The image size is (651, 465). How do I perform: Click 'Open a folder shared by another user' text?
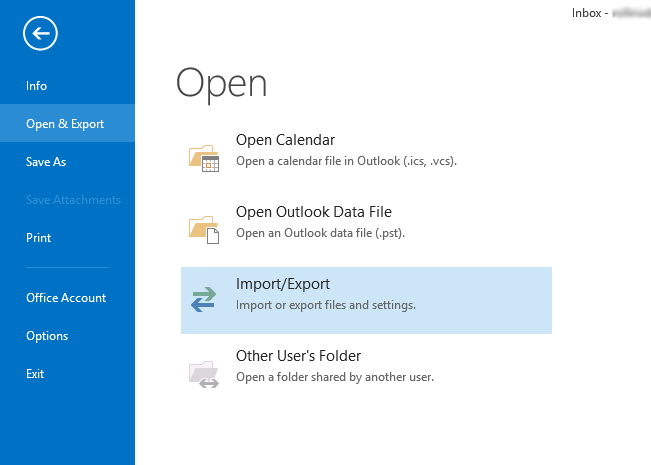(x=335, y=377)
